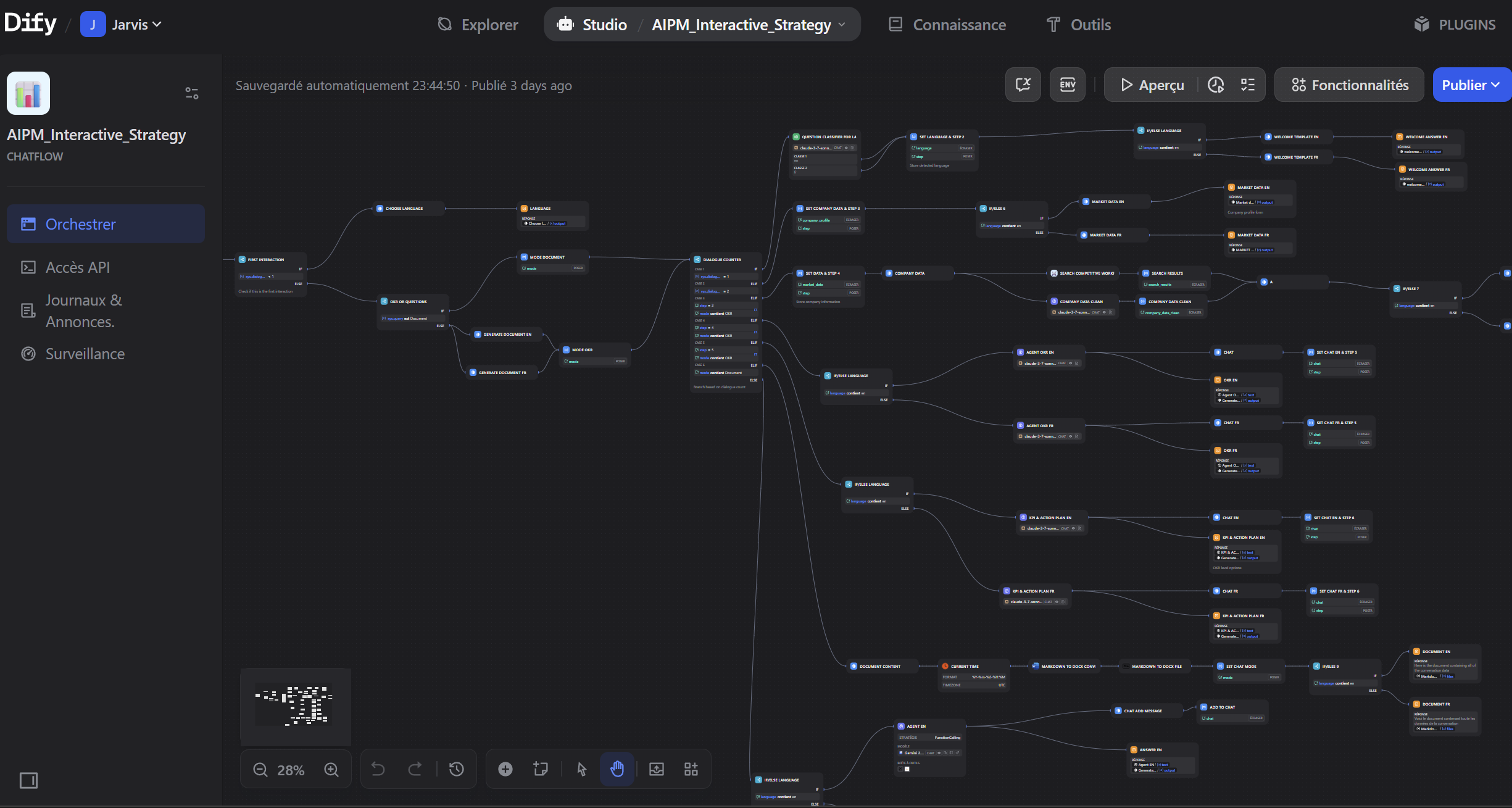
Task: Click the Aperçu preview button
Action: [1152, 85]
